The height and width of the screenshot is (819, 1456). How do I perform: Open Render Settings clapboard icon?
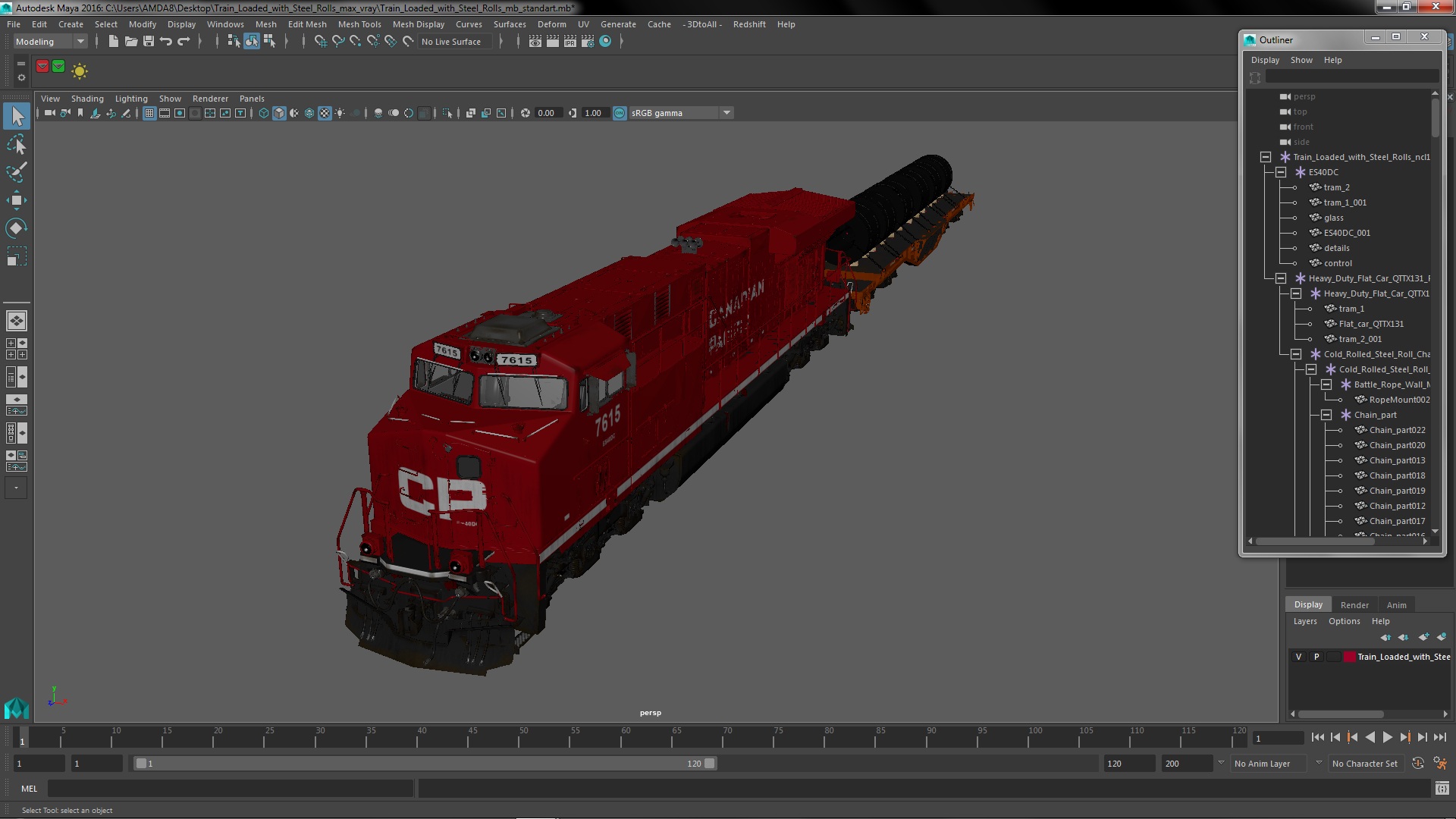[588, 42]
